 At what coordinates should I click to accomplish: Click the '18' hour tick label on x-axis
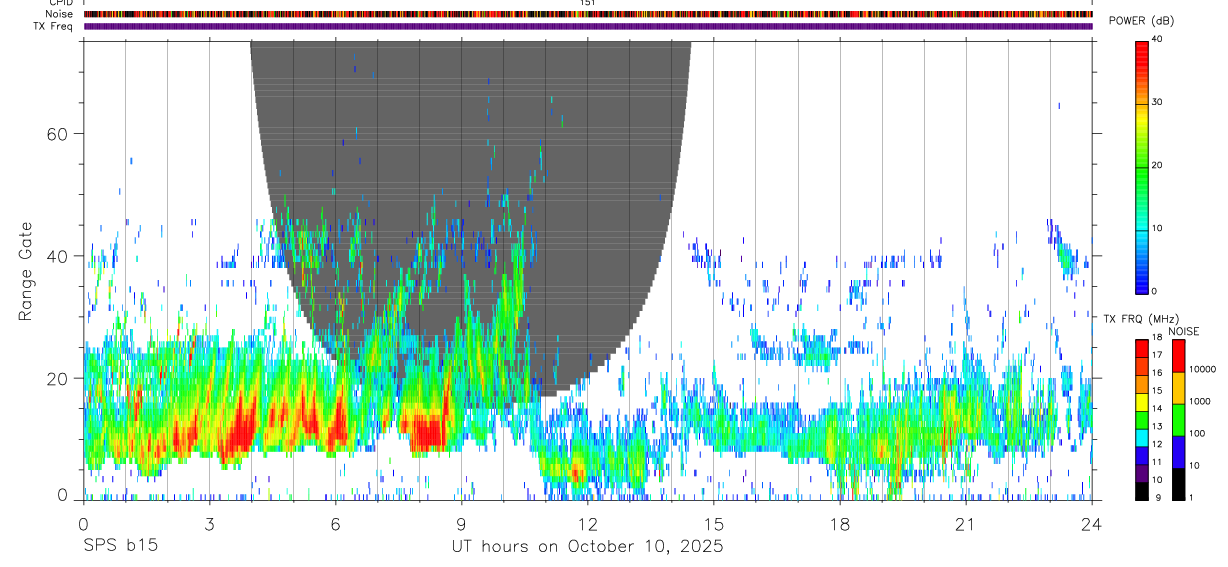click(x=839, y=525)
